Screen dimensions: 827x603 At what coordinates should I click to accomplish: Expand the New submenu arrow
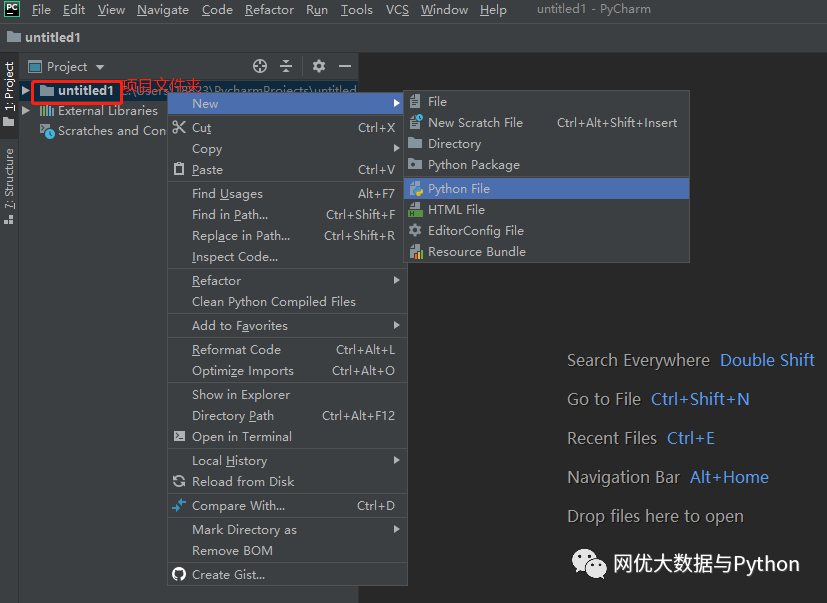[x=397, y=103]
